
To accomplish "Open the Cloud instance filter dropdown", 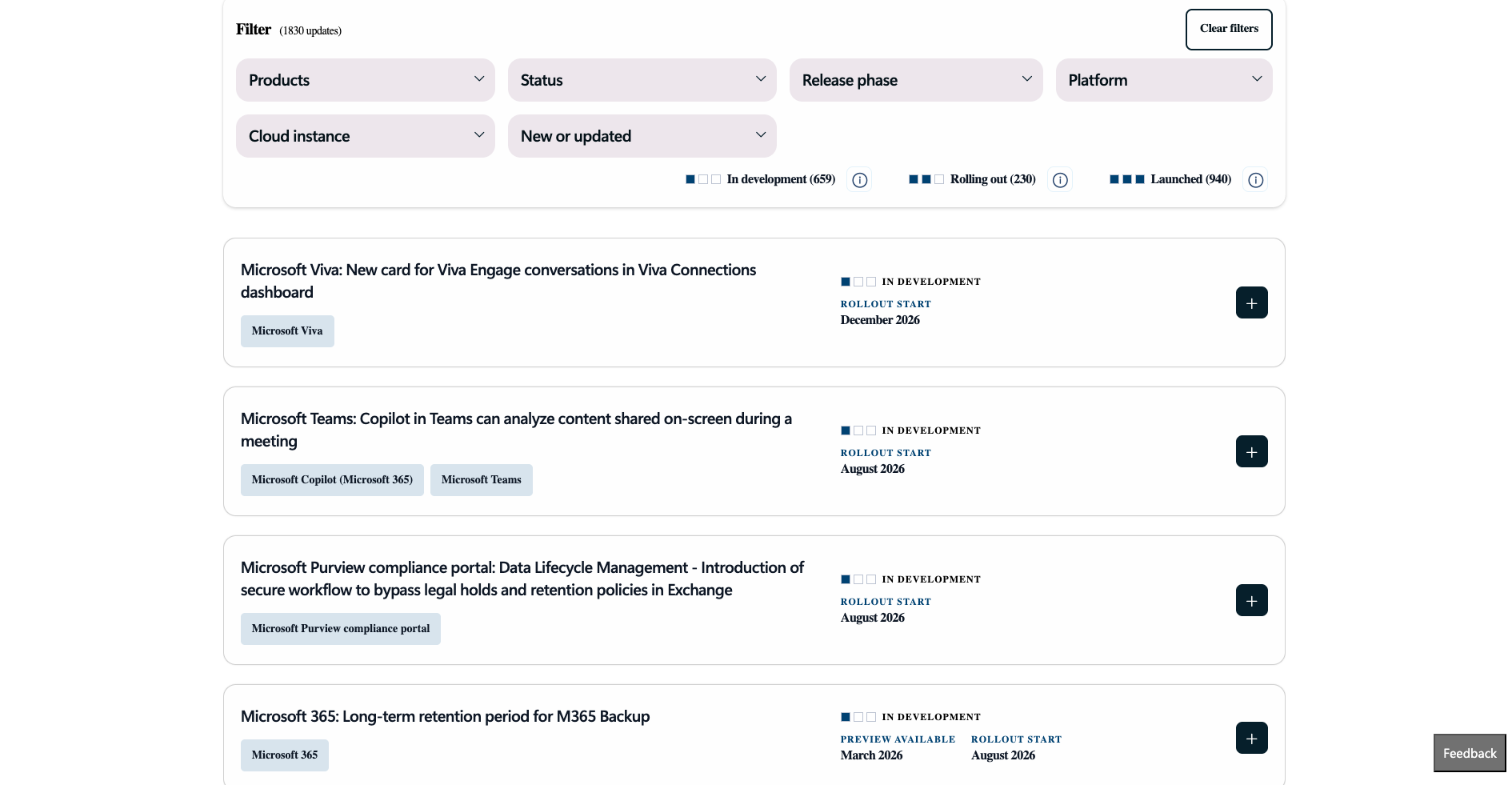I will click(x=366, y=136).
